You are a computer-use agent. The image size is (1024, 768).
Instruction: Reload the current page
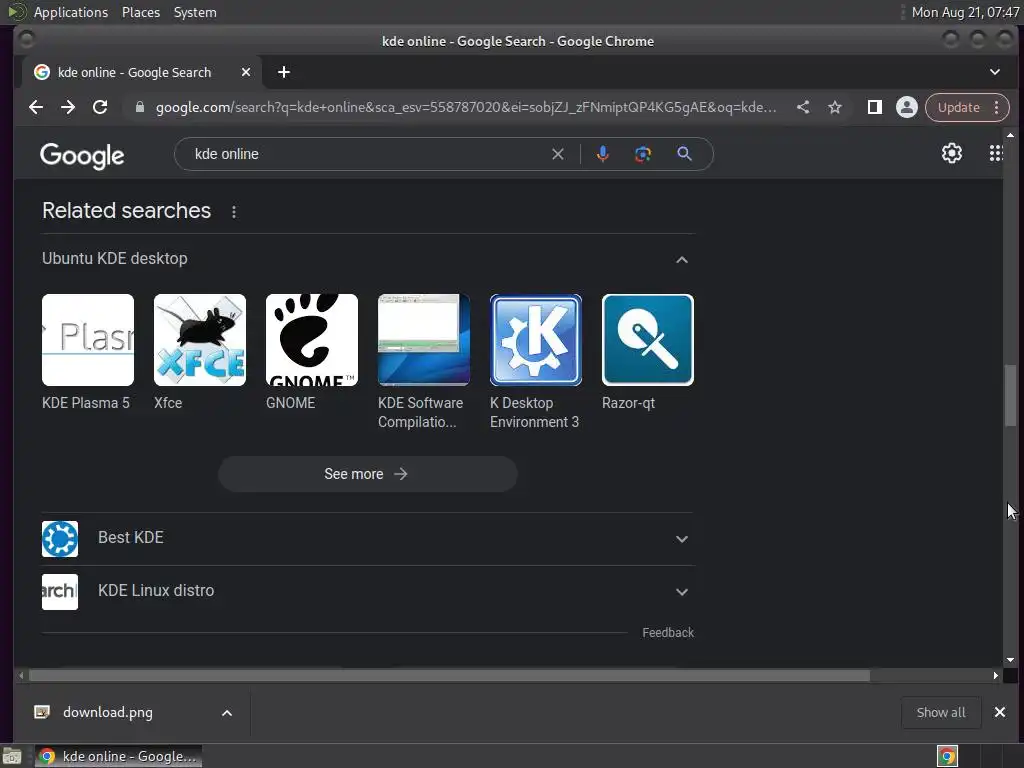[100, 107]
